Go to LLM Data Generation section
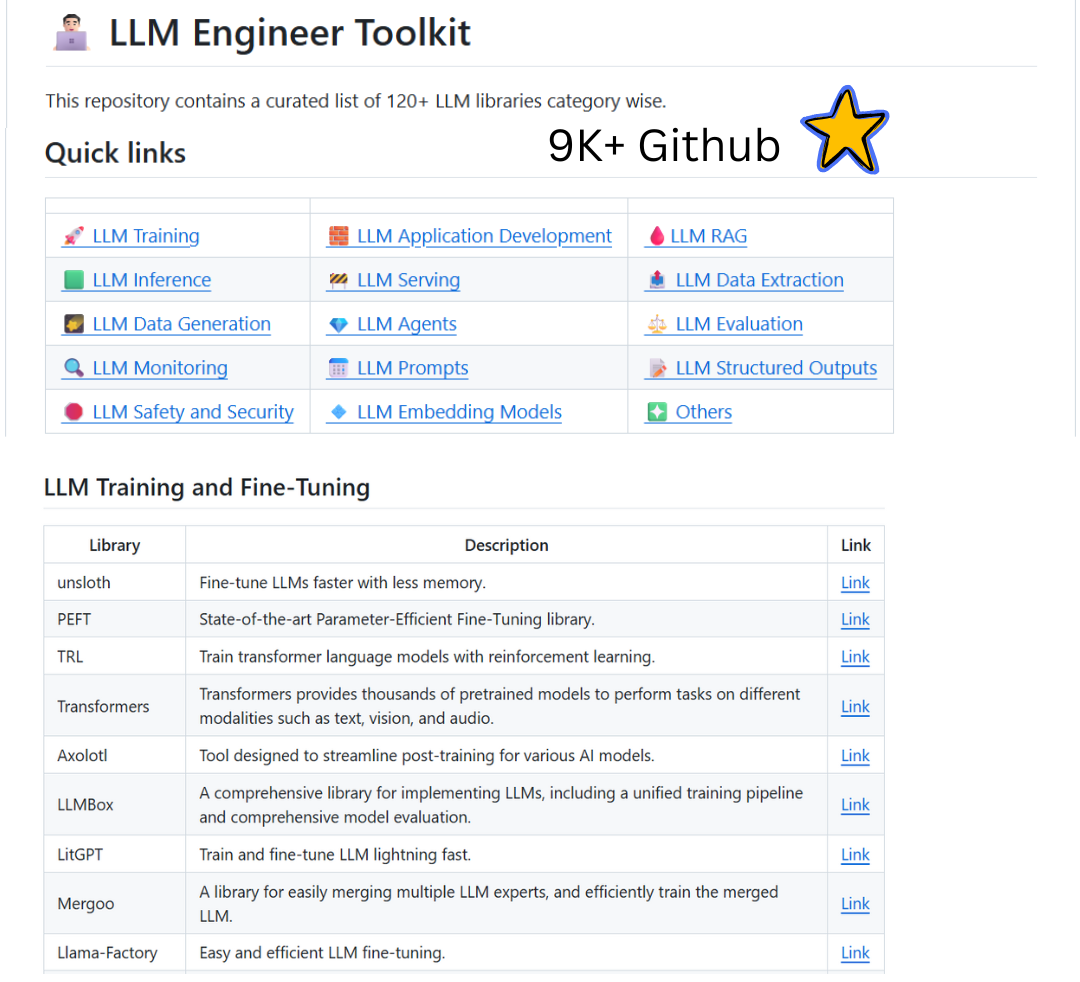This screenshot has width=1080, height=982. (181, 324)
